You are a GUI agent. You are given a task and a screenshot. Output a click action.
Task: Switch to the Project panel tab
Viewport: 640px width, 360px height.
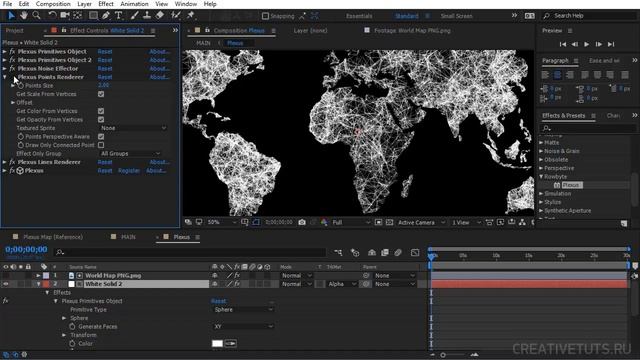pyautogui.click(x=14, y=31)
